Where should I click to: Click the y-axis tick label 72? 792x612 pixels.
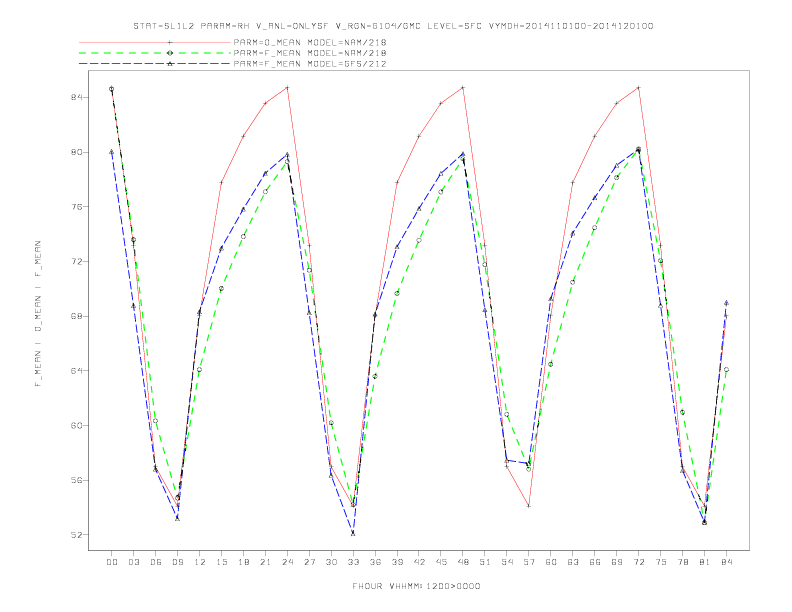click(76, 262)
